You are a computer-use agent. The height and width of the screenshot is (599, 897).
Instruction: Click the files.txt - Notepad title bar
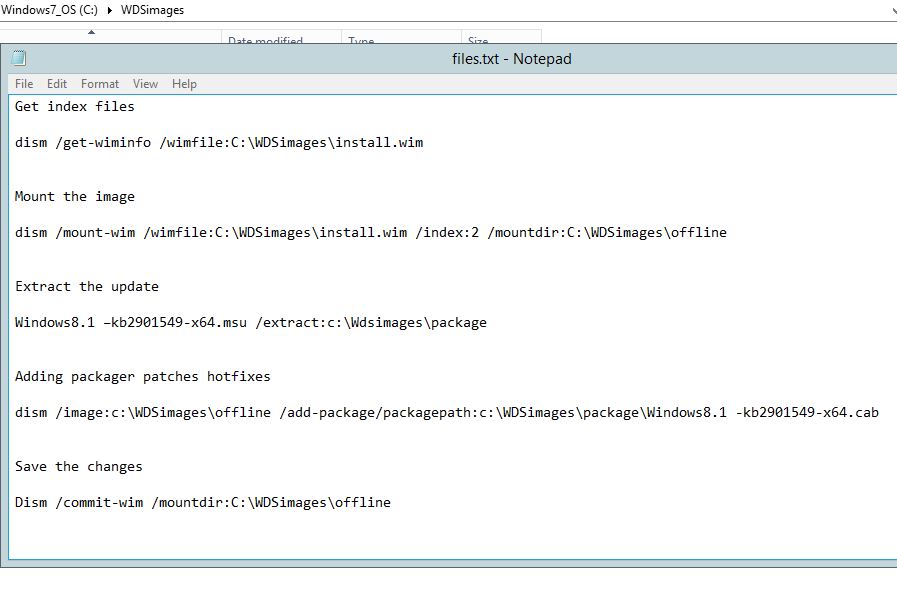[x=511, y=58]
